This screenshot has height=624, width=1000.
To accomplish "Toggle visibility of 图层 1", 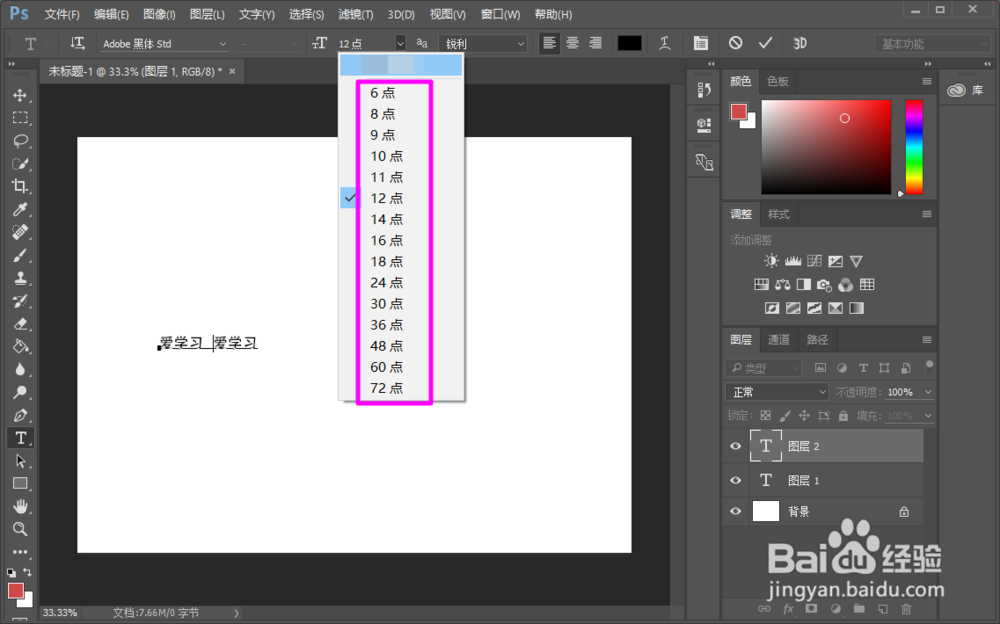I will (x=735, y=479).
